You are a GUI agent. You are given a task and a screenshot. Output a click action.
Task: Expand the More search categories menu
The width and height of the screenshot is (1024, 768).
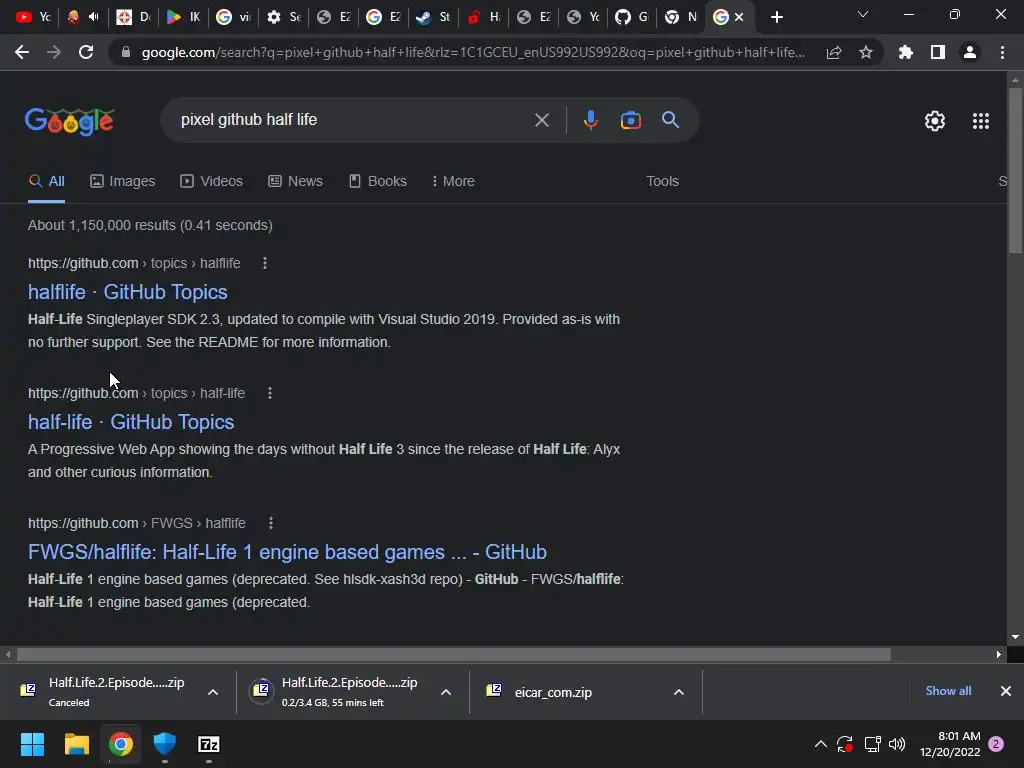[x=453, y=181]
